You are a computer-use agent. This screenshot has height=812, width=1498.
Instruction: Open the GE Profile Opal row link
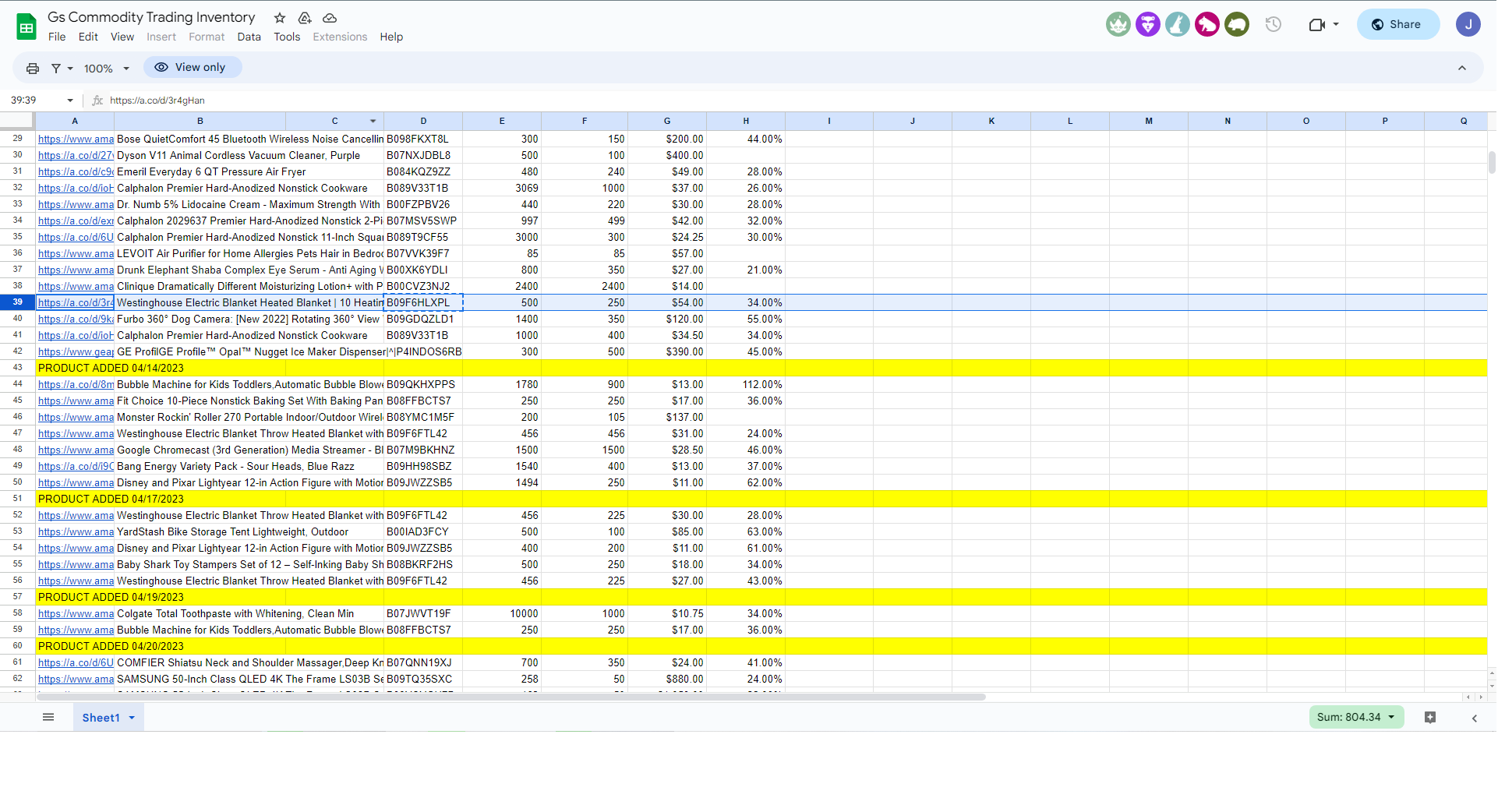click(x=76, y=352)
